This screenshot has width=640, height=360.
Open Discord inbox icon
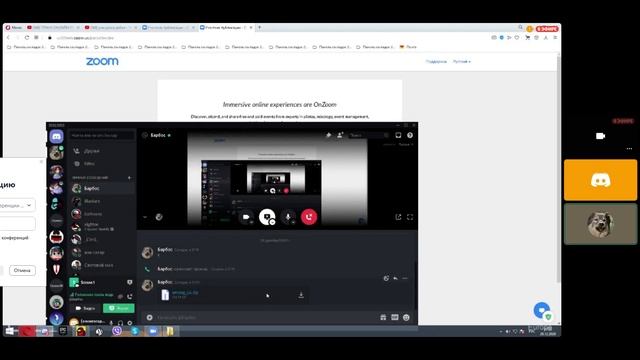tap(398, 135)
